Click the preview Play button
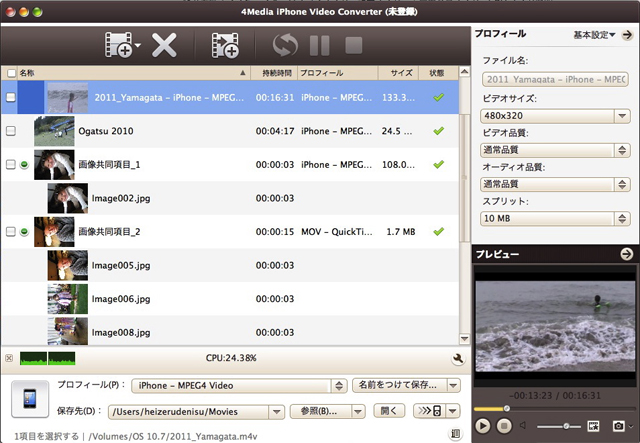The image size is (640, 443). pos(483,426)
